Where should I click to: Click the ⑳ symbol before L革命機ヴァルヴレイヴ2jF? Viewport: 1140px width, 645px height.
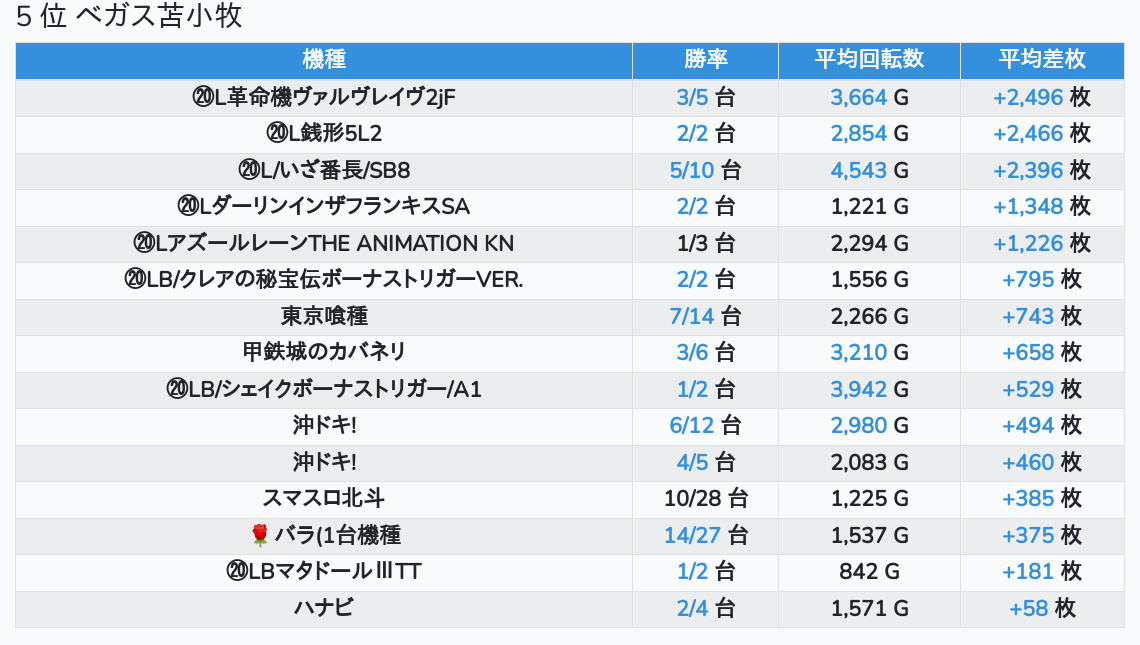tap(202, 98)
